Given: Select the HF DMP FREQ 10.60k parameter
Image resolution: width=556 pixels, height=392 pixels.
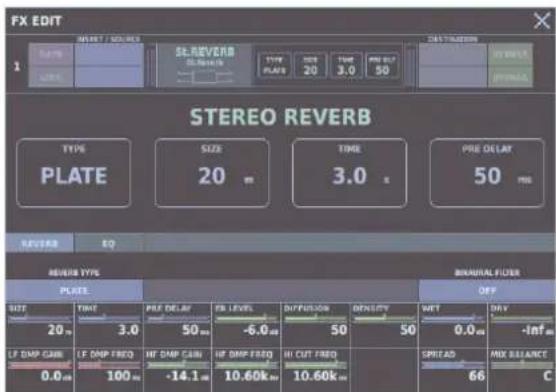Looking at the screenshot, I should click(246, 370).
